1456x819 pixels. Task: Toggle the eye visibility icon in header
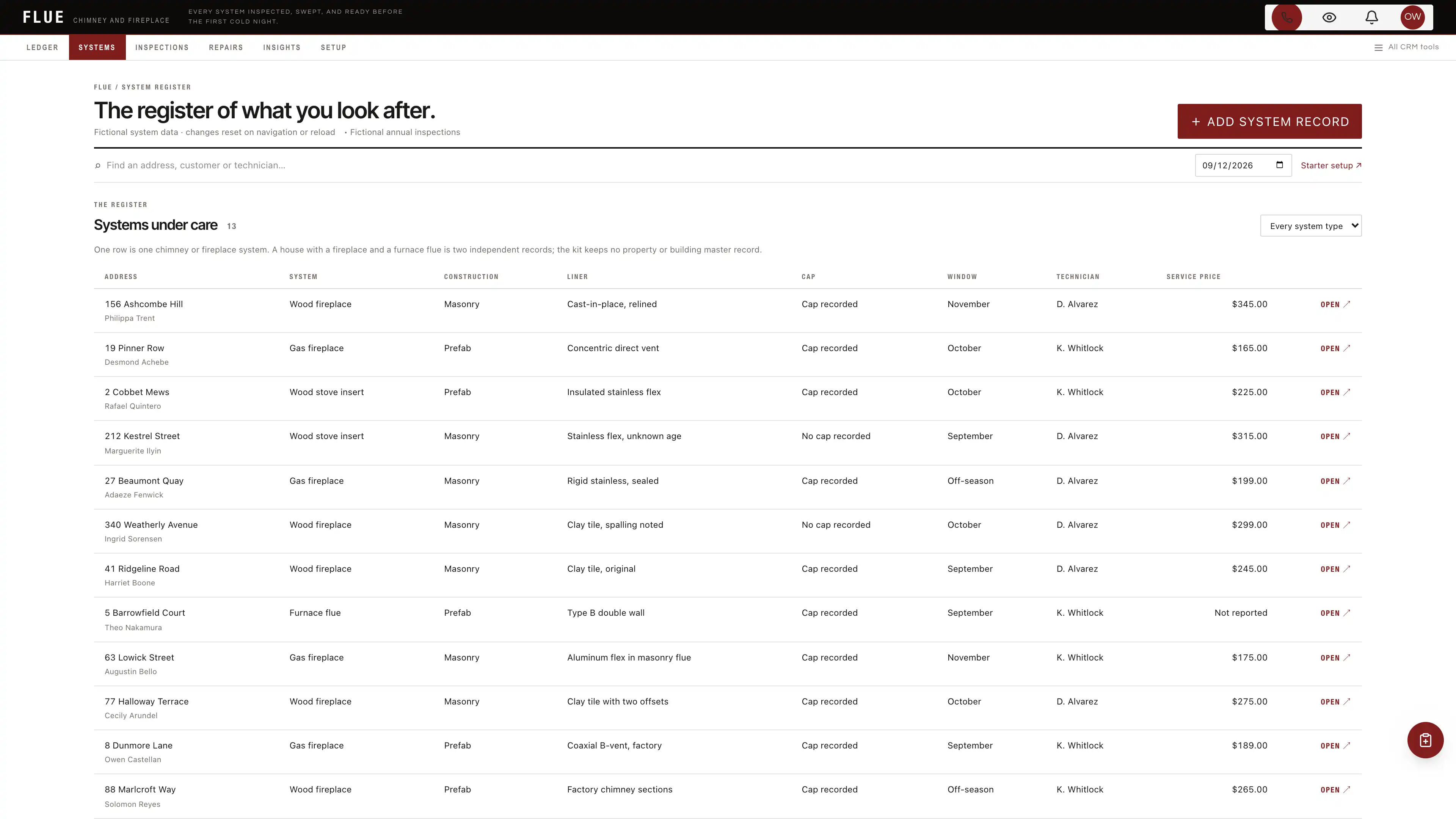[1329, 17]
